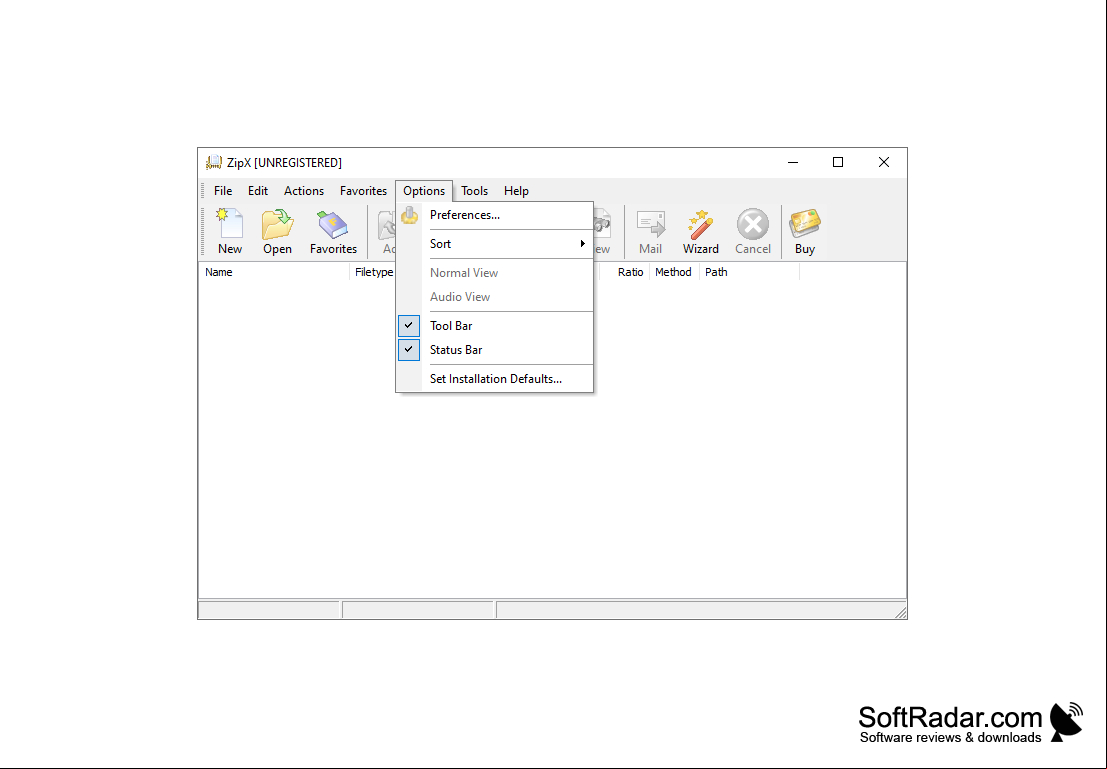The height and width of the screenshot is (769, 1107).
Task: Click the New archive toolbar icon
Action: (x=229, y=231)
